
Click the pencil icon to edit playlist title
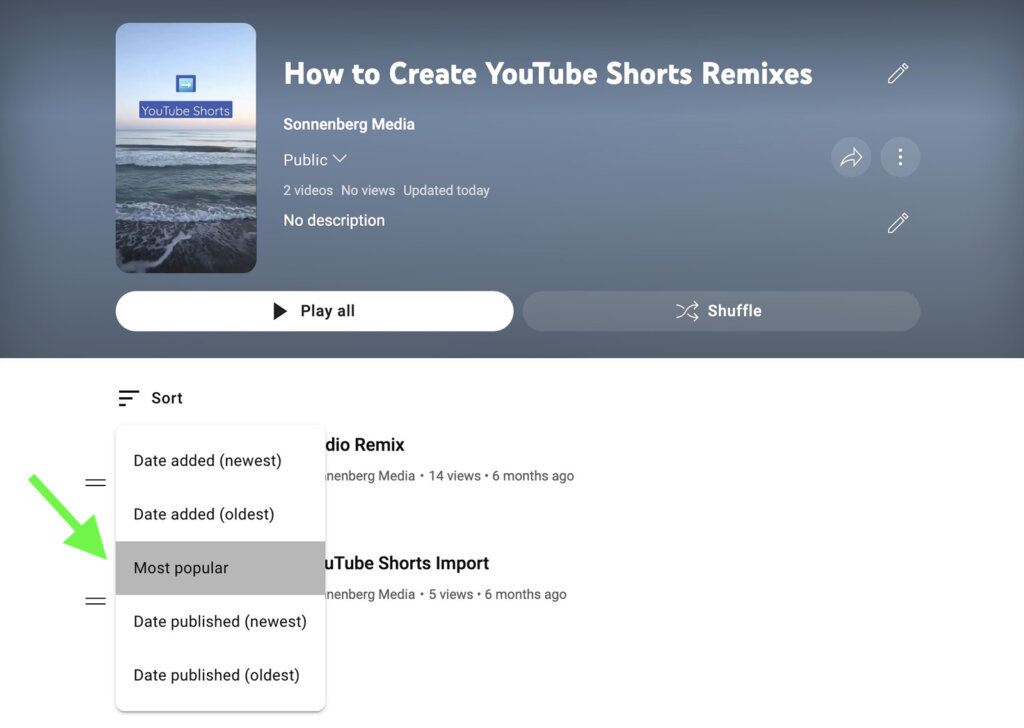tap(897, 73)
